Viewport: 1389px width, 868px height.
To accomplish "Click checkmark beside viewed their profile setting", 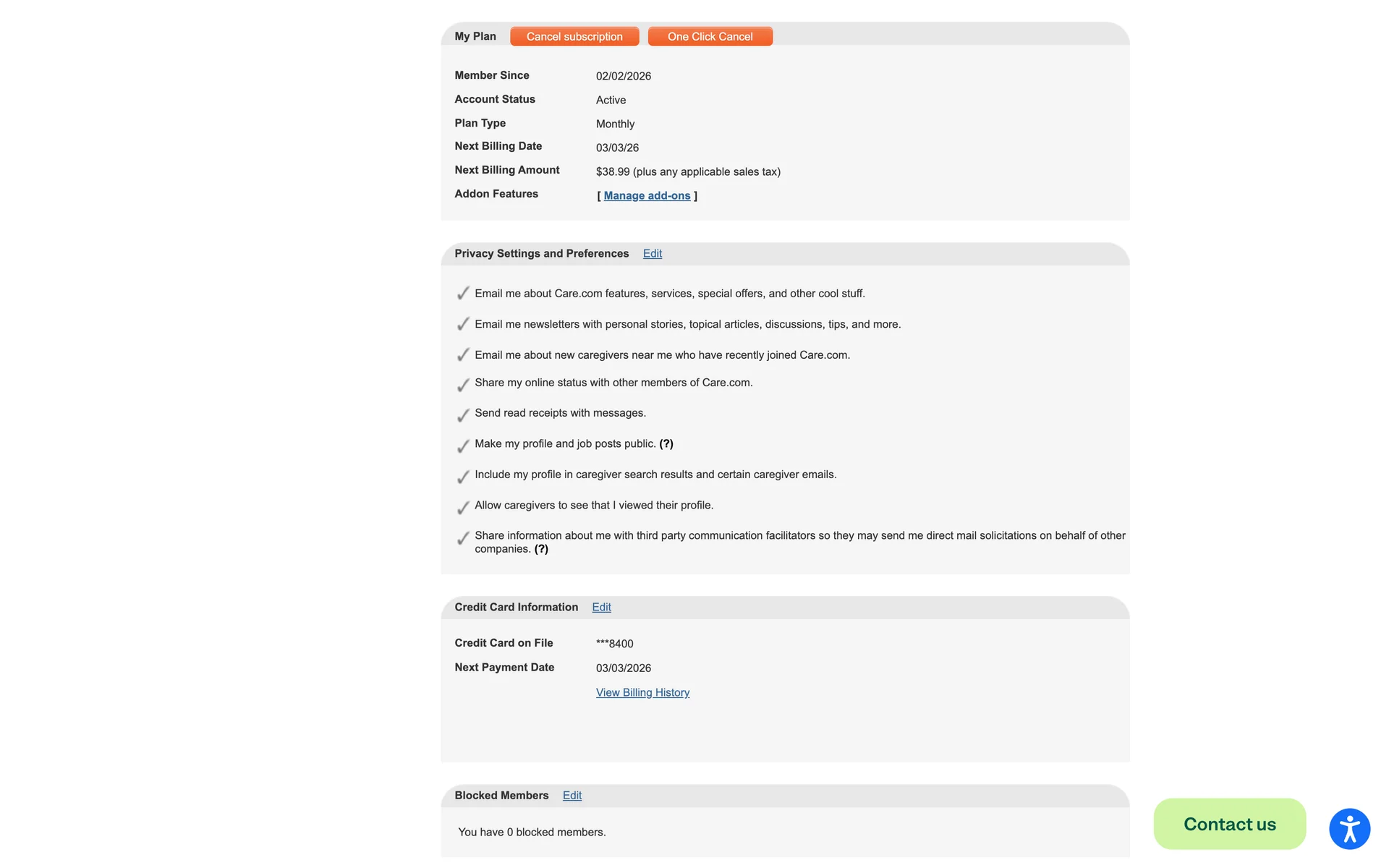I will click(463, 508).
